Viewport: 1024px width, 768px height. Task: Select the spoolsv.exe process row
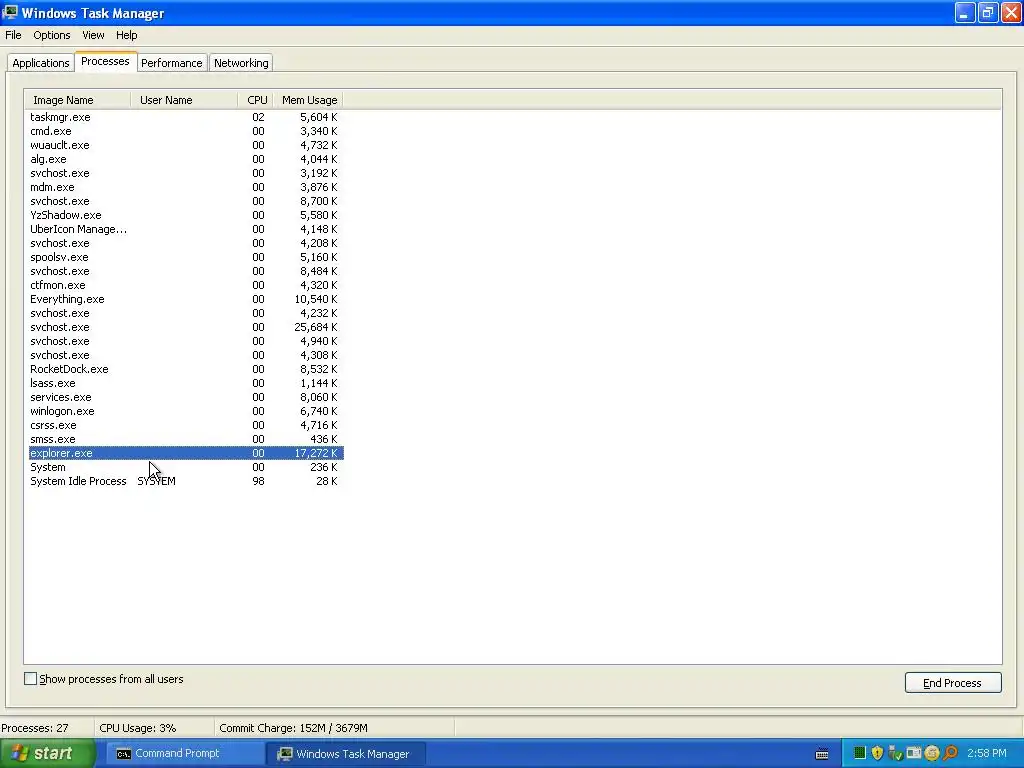point(184,257)
